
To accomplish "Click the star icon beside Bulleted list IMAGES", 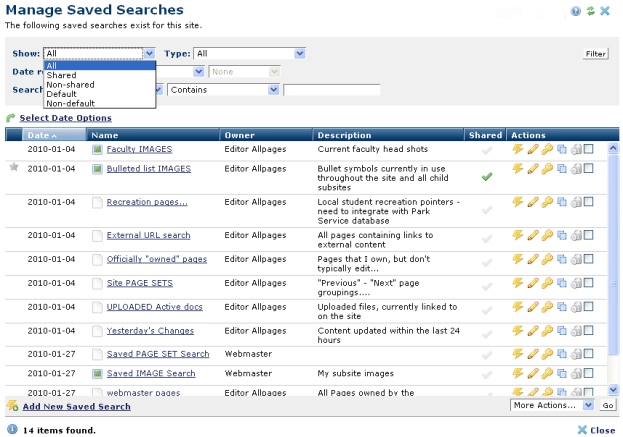I will (14, 167).
